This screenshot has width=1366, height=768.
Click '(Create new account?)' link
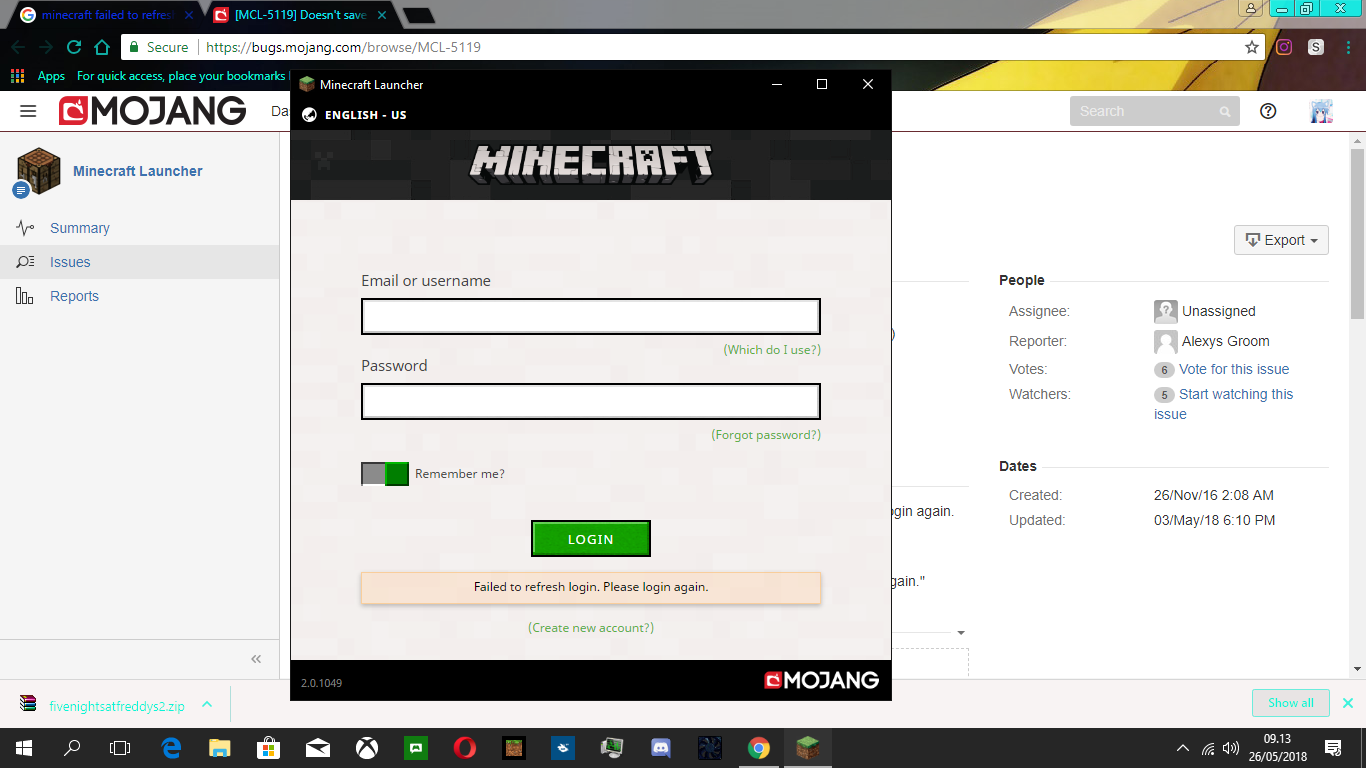click(x=591, y=628)
